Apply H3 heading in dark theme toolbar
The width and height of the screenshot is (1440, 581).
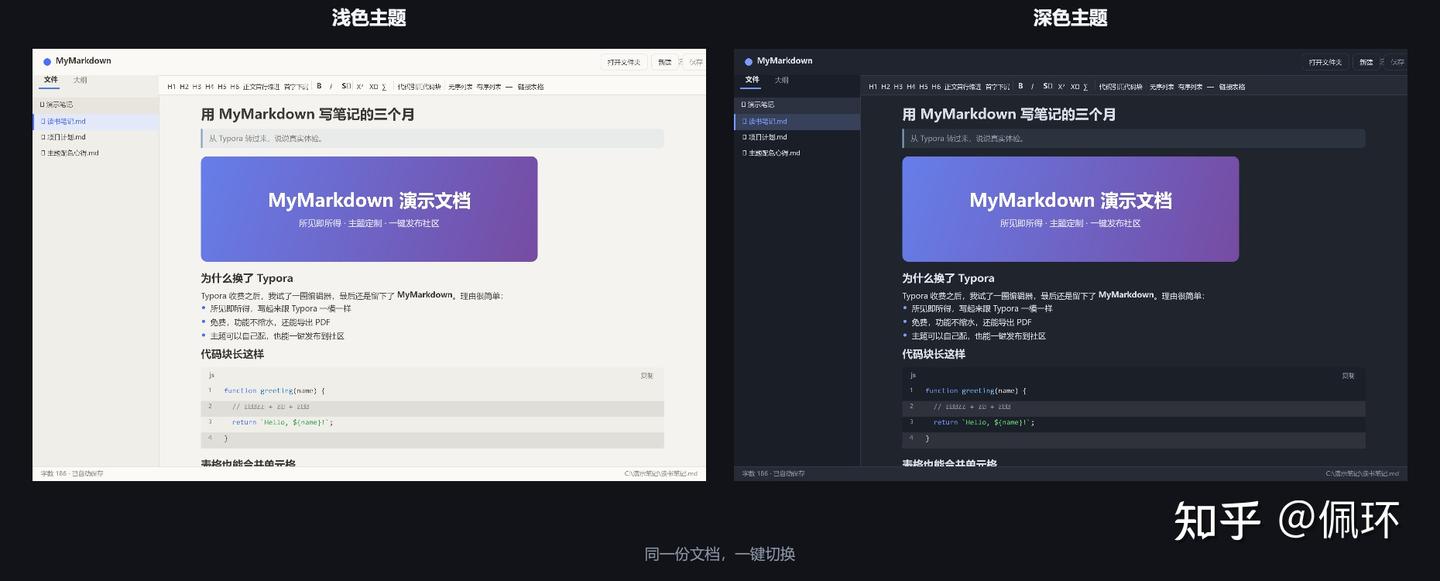pyautogui.click(x=898, y=87)
